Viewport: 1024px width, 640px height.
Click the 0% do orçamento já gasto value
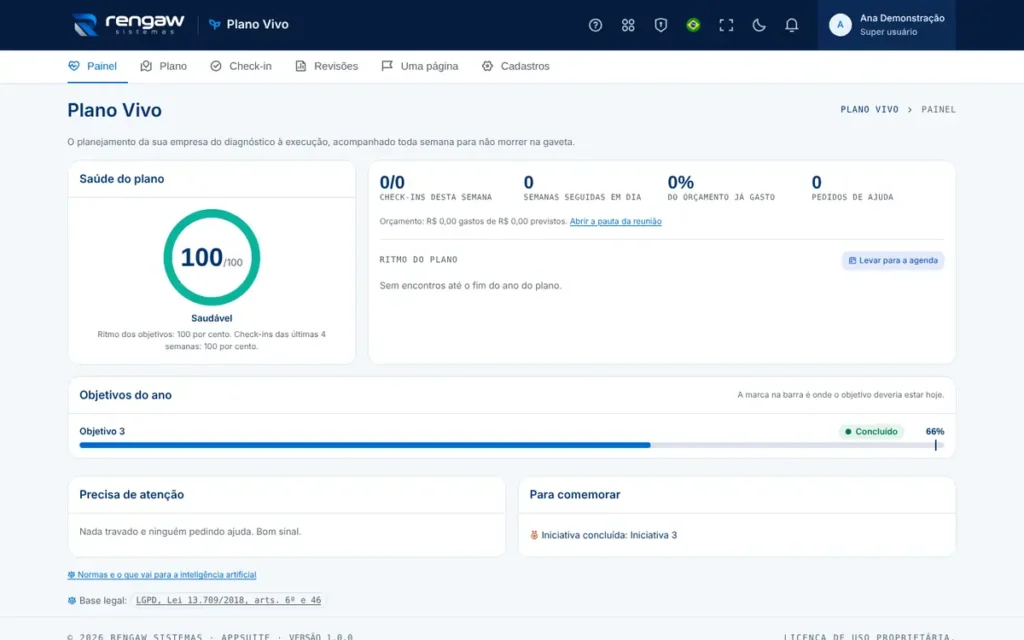click(x=680, y=182)
